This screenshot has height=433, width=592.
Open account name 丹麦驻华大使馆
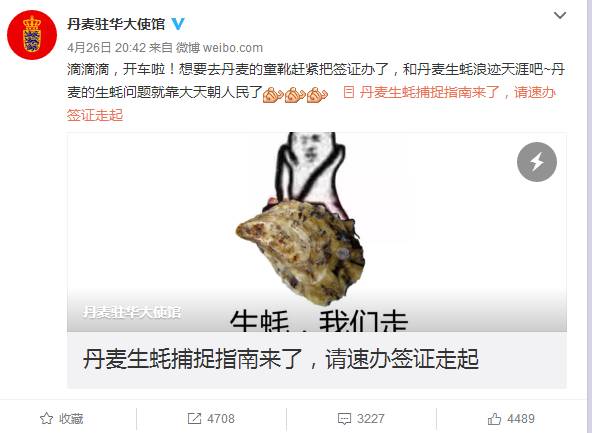(116, 24)
